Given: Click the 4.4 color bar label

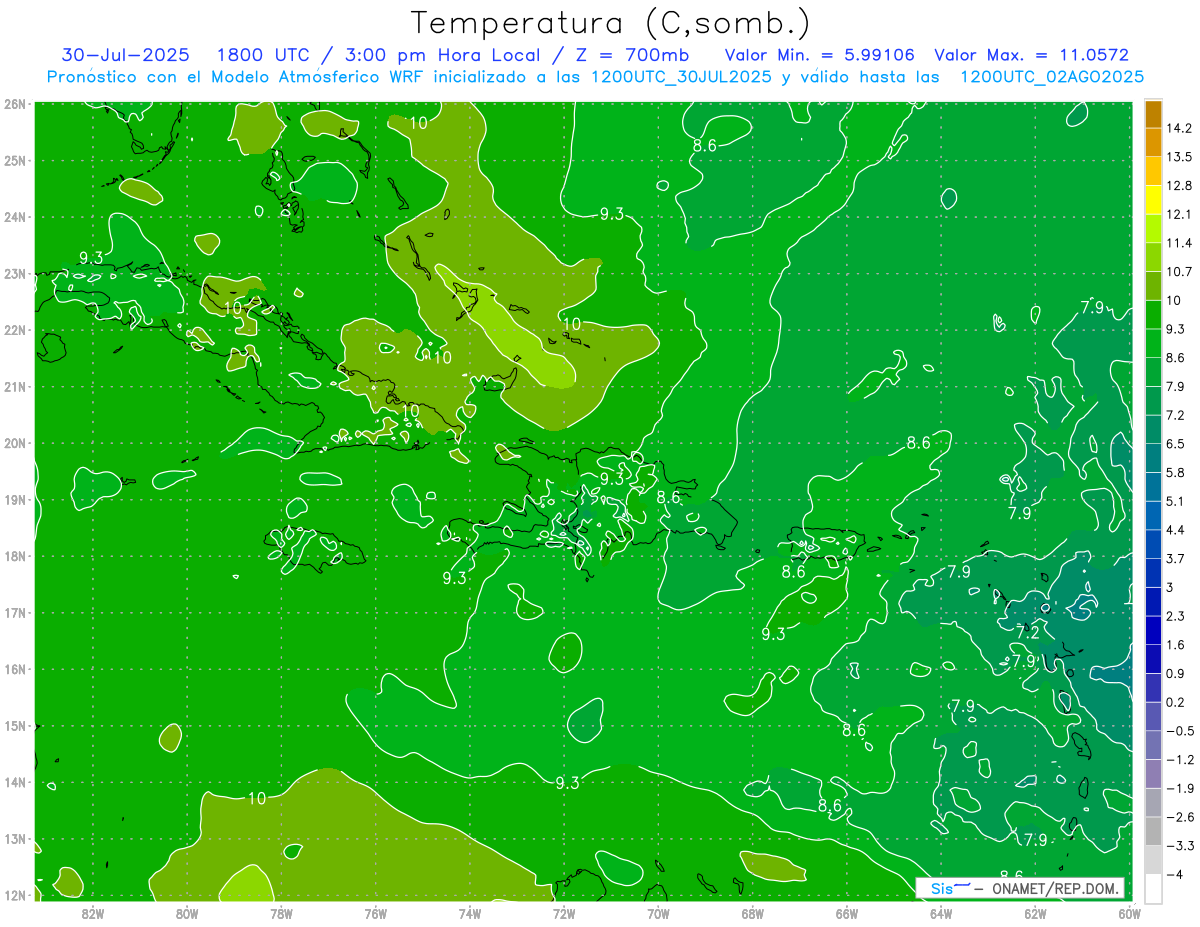Looking at the screenshot, I should pos(1176,530).
